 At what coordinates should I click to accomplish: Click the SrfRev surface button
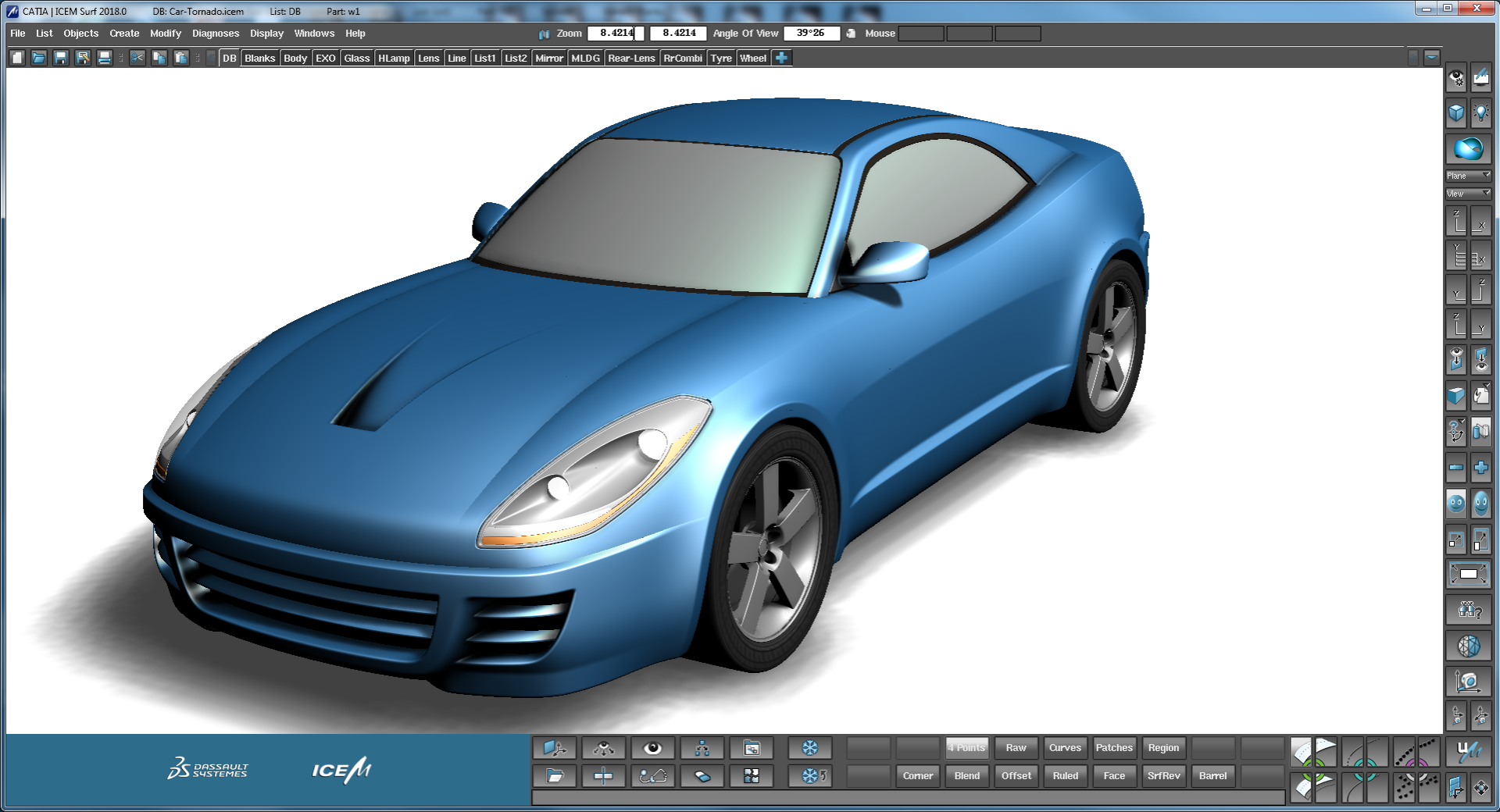pos(1163,775)
